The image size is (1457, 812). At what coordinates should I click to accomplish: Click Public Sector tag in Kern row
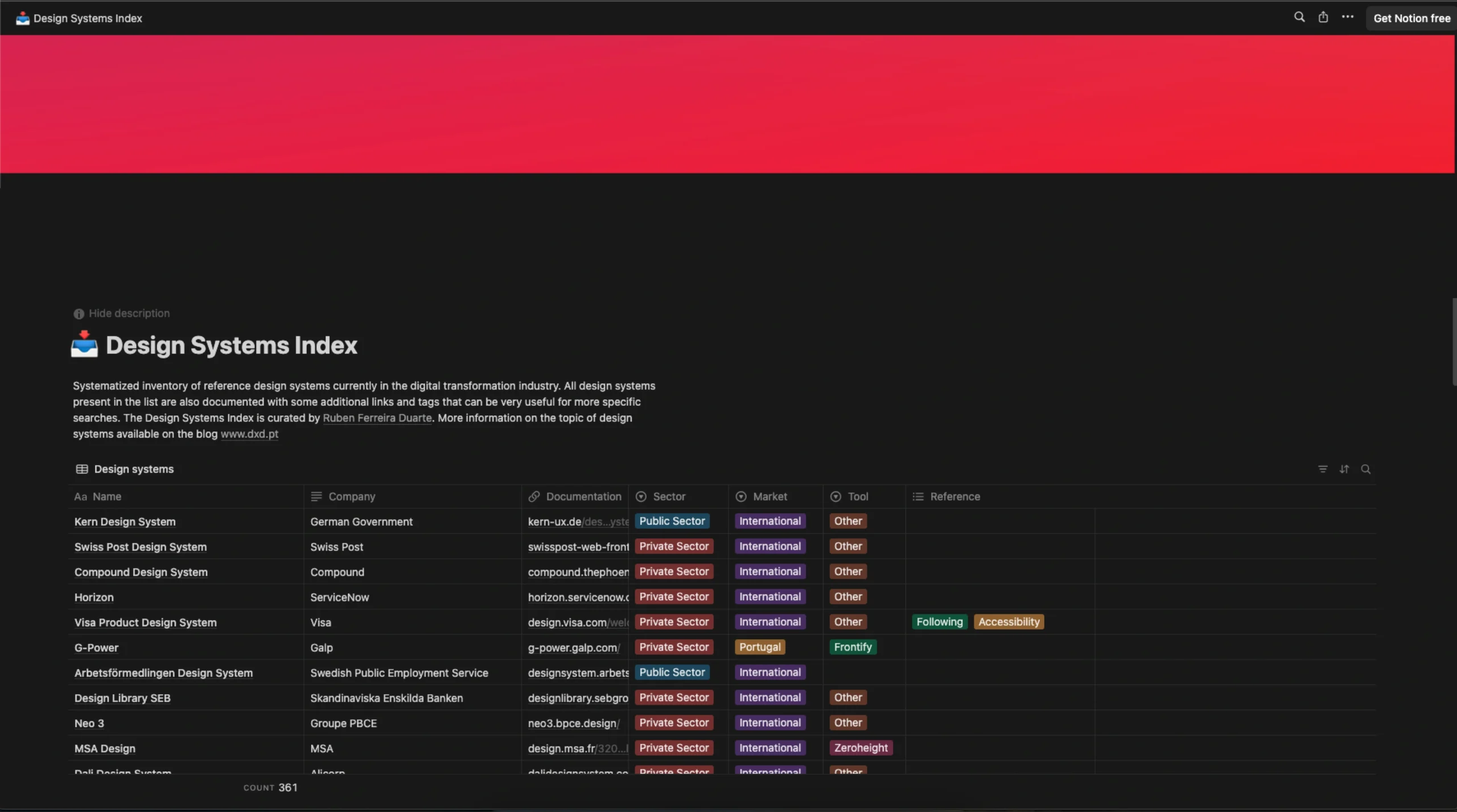[672, 521]
